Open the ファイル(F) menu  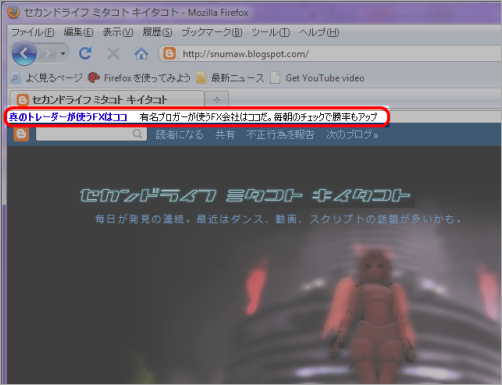(x=33, y=32)
